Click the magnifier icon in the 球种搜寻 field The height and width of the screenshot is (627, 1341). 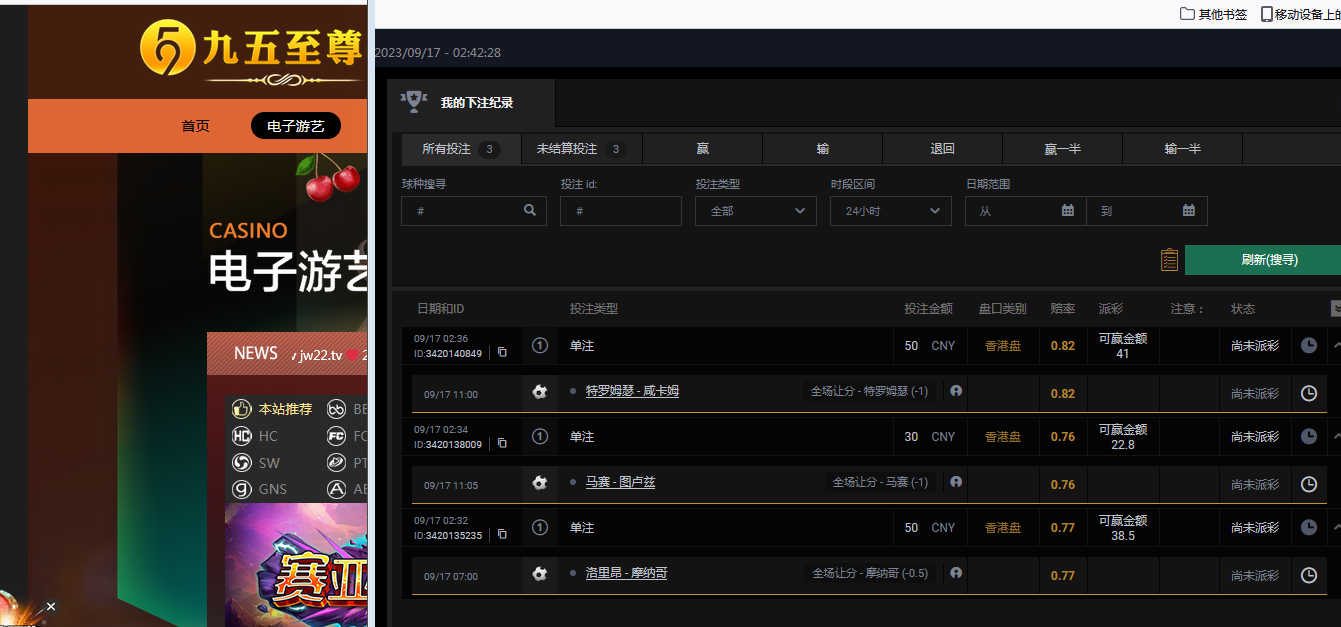(530, 211)
